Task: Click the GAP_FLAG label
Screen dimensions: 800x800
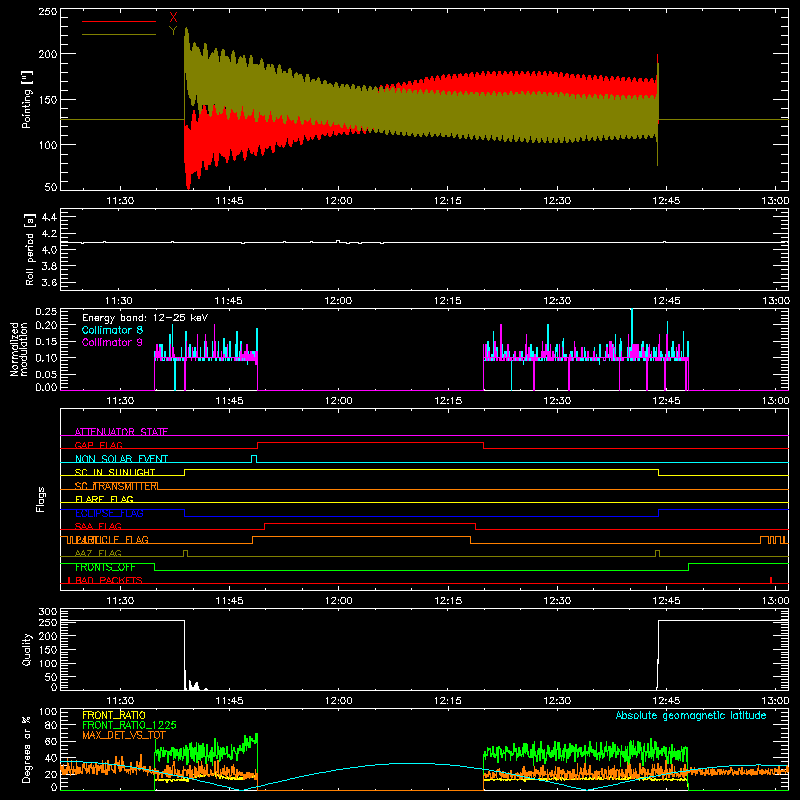Action: point(98,445)
